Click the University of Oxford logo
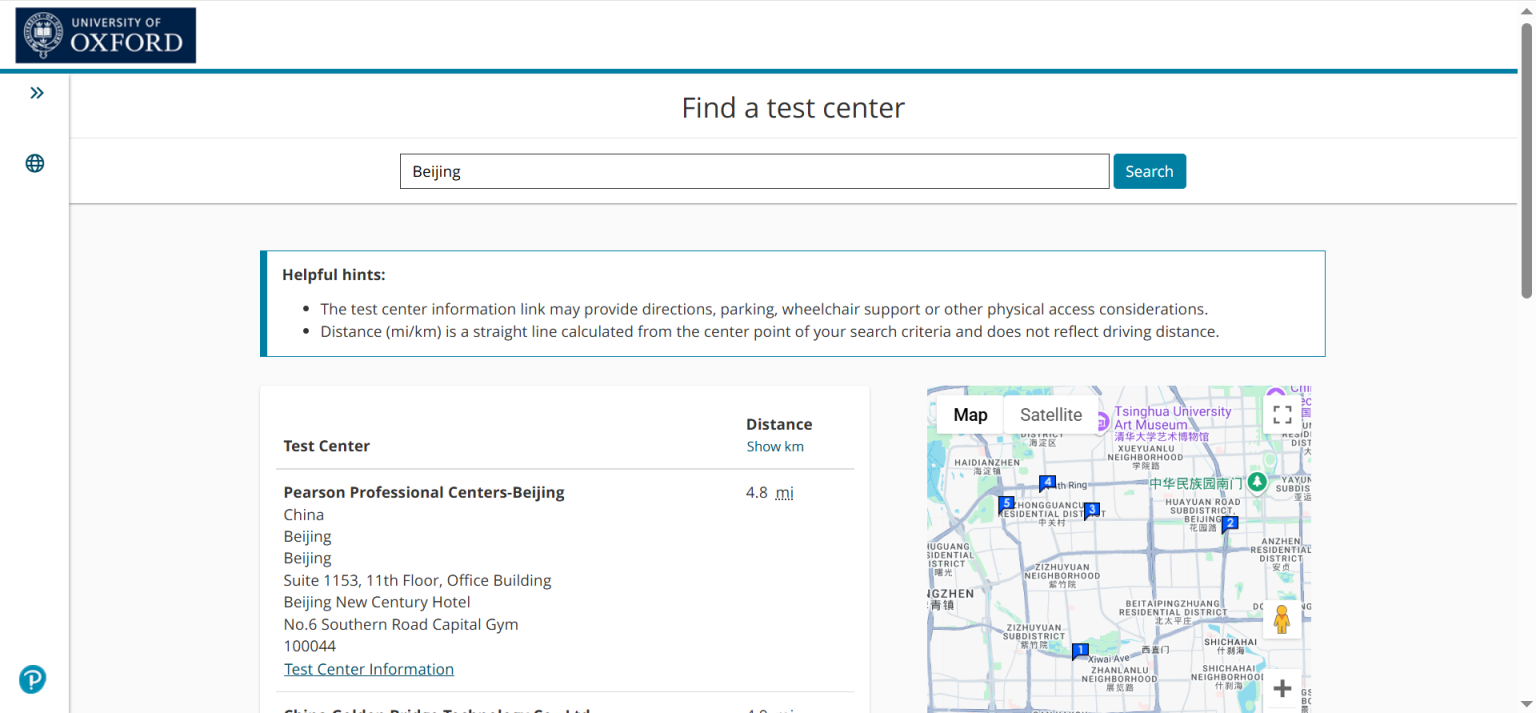Image resolution: width=1536 pixels, height=713 pixels. pyautogui.click(x=106, y=35)
